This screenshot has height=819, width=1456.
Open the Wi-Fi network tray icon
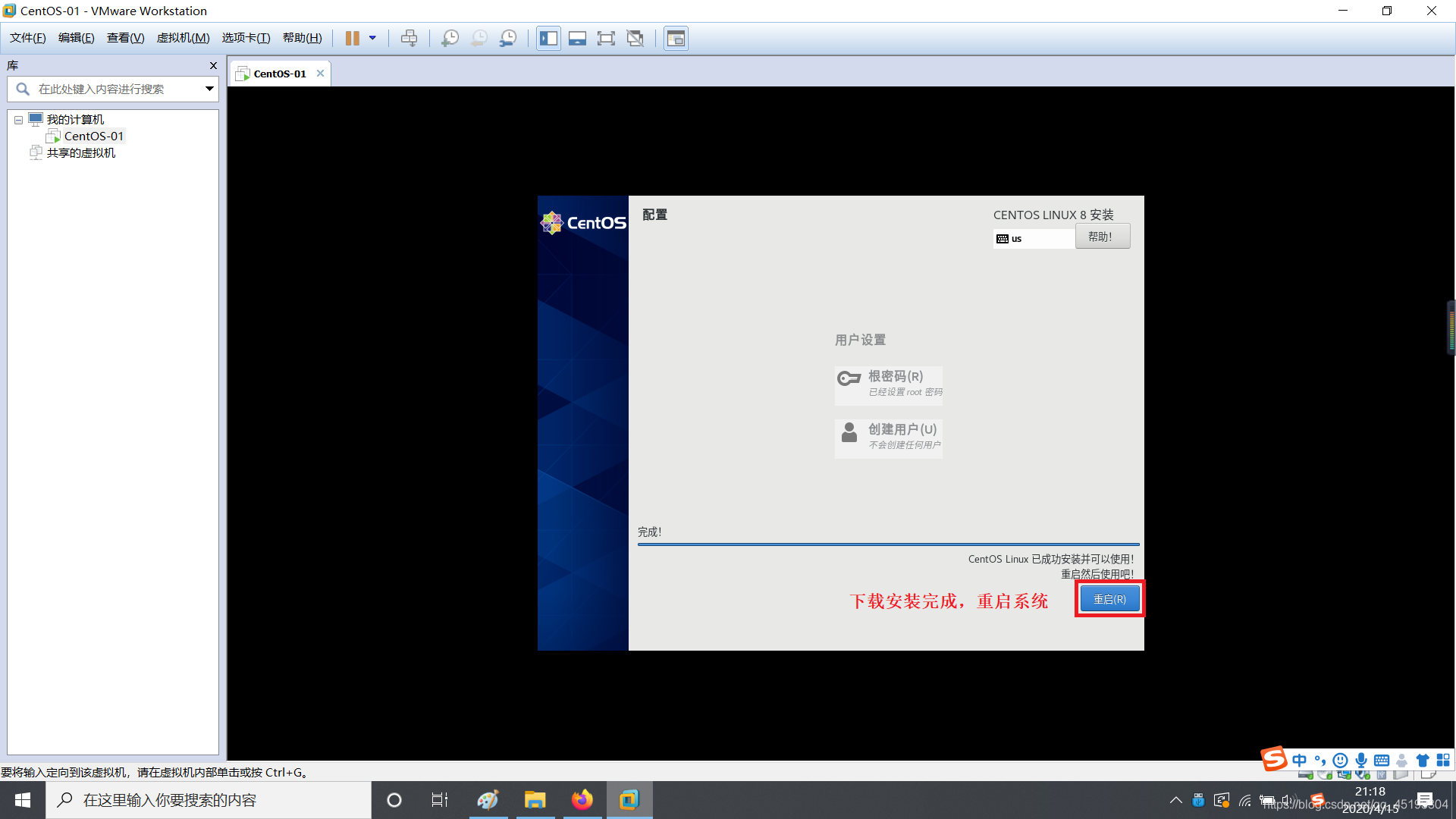coord(1245,800)
